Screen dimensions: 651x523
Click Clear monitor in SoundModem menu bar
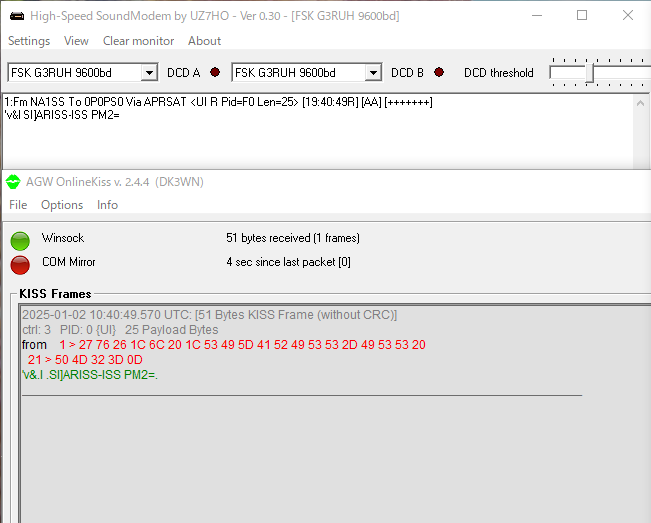point(138,41)
